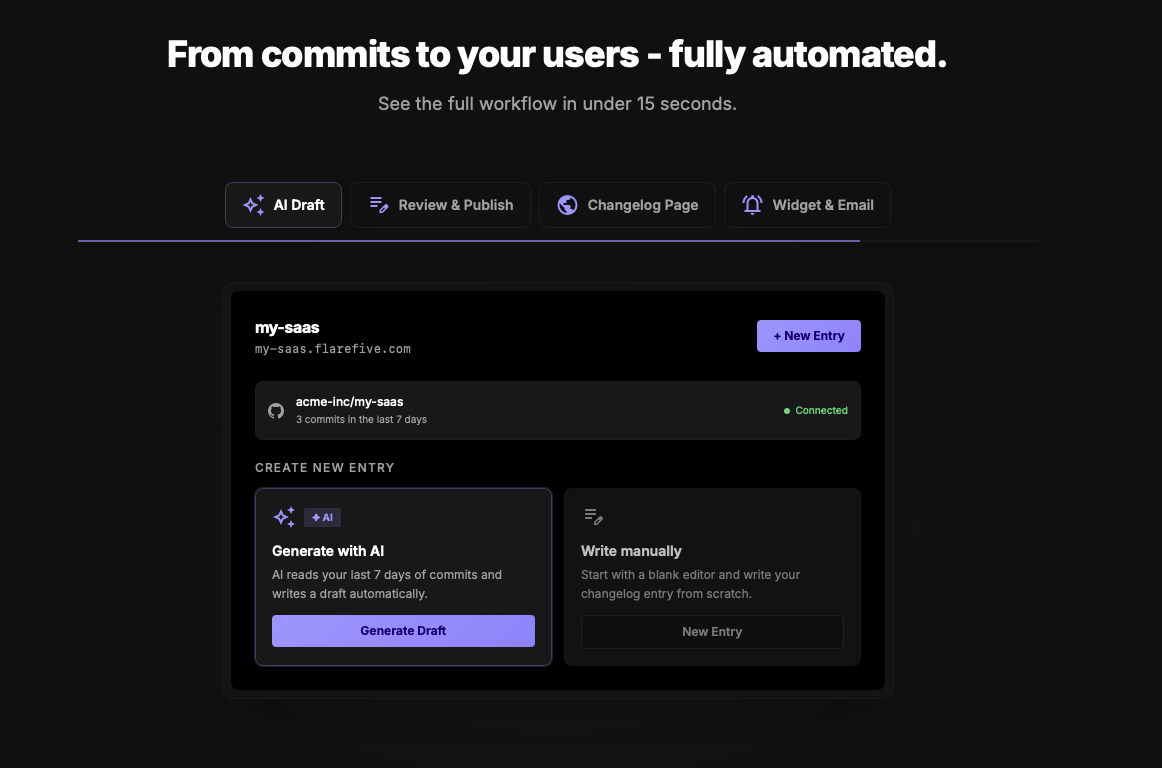Click the GitHub logo next to acme-inc/my-saas
1162x768 pixels.
tap(276, 411)
